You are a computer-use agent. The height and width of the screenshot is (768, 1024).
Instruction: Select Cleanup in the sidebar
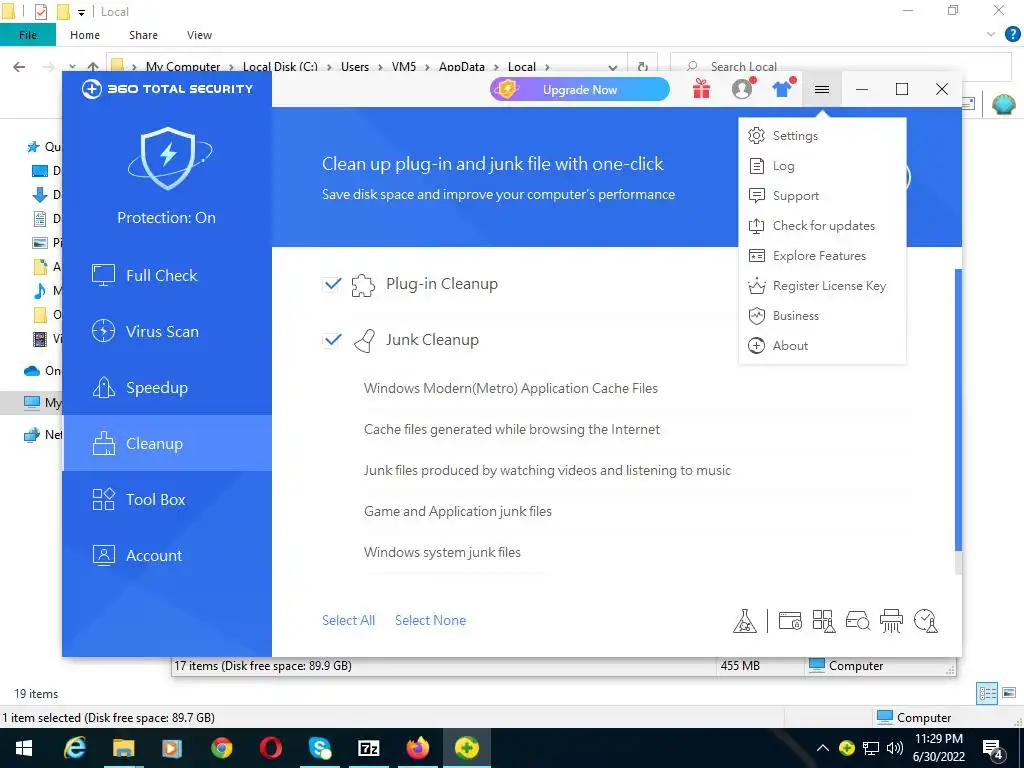coord(167,443)
